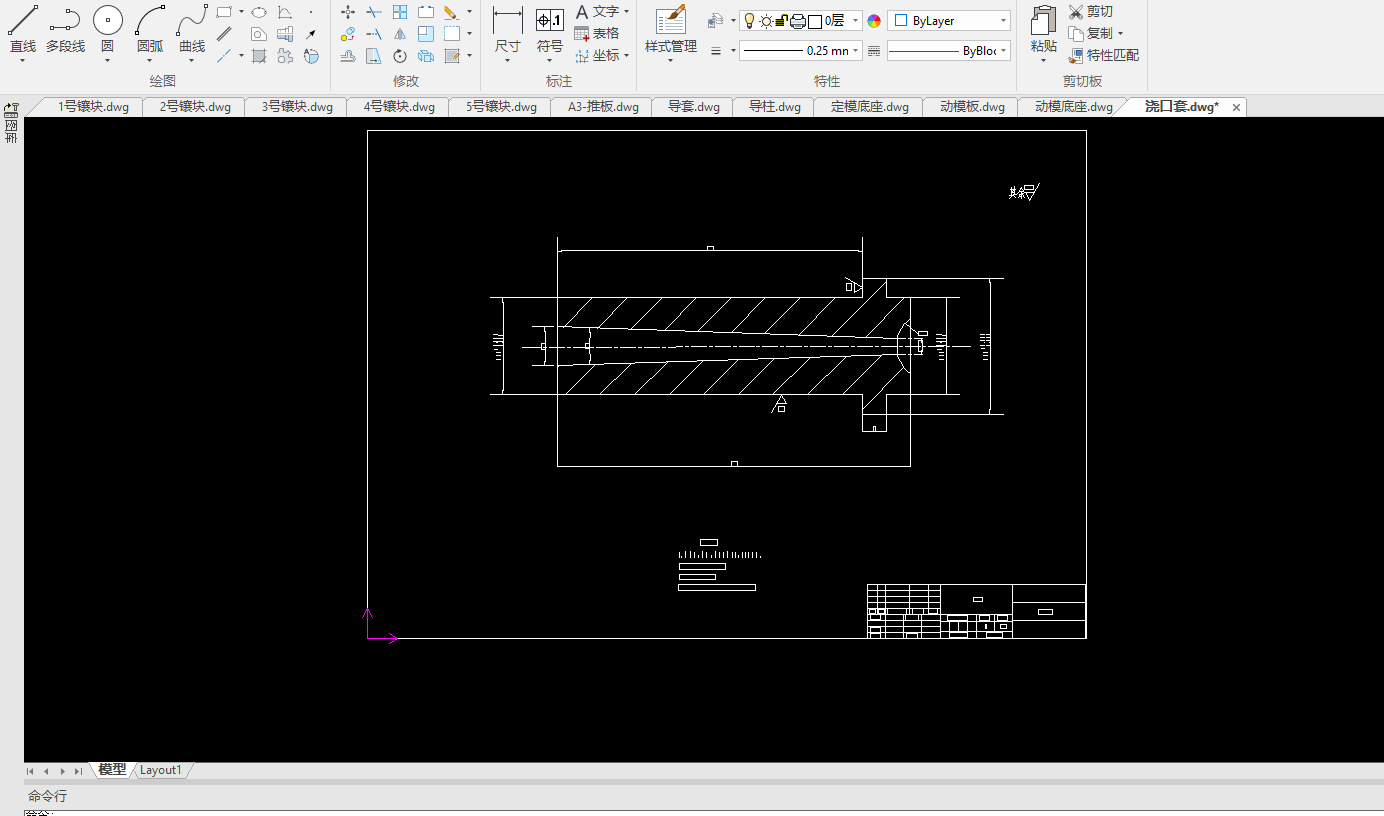
Task: Choose the 多段线 polyline tool
Action: point(65,30)
